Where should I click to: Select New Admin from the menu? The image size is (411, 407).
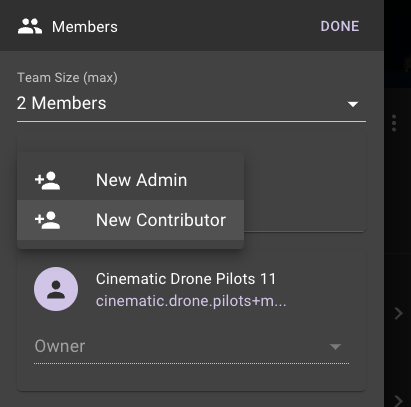pos(130,180)
